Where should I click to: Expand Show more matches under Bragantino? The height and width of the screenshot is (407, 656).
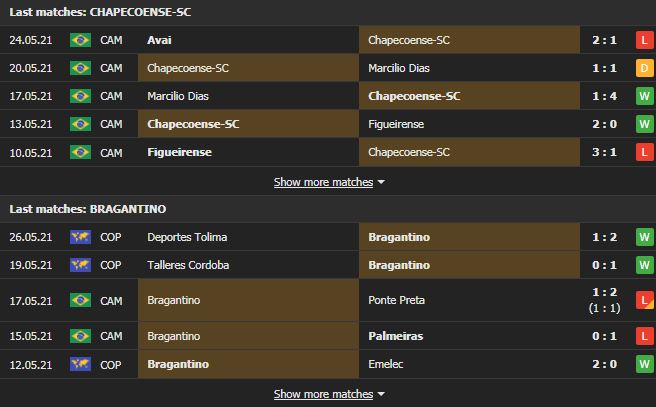click(x=323, y=394)
